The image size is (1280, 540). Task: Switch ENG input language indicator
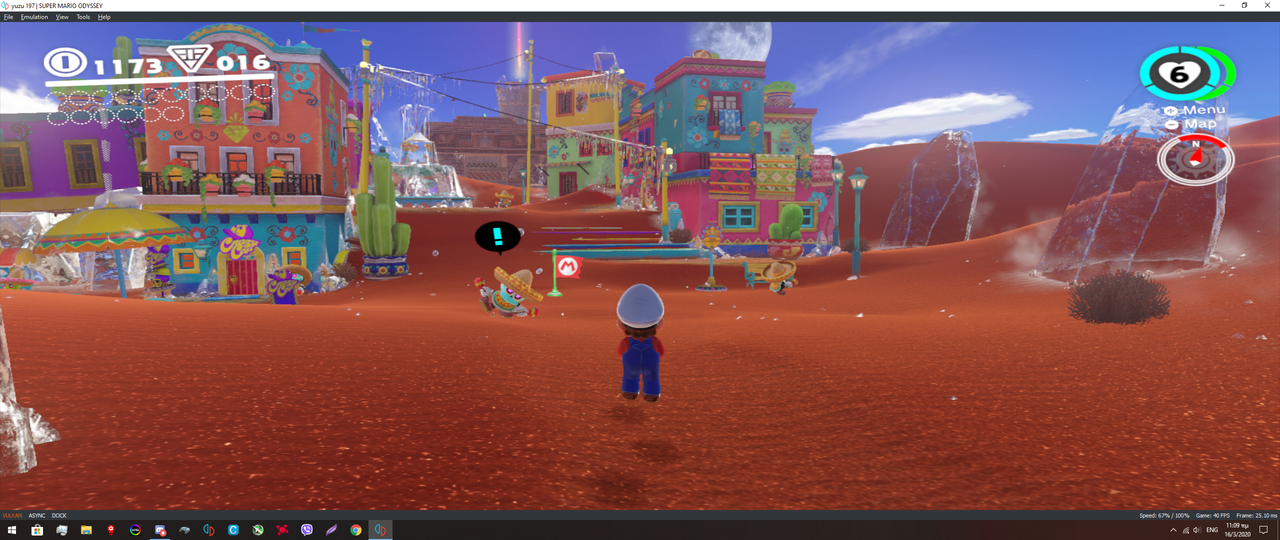point(1213,530)
